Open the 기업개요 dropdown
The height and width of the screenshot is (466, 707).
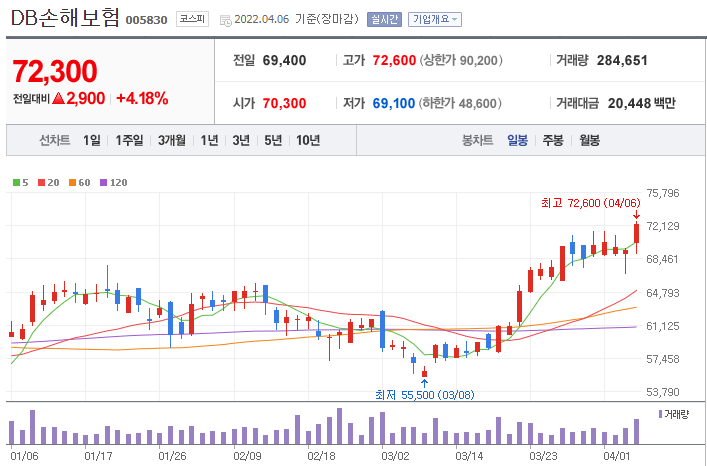point(435,19)
